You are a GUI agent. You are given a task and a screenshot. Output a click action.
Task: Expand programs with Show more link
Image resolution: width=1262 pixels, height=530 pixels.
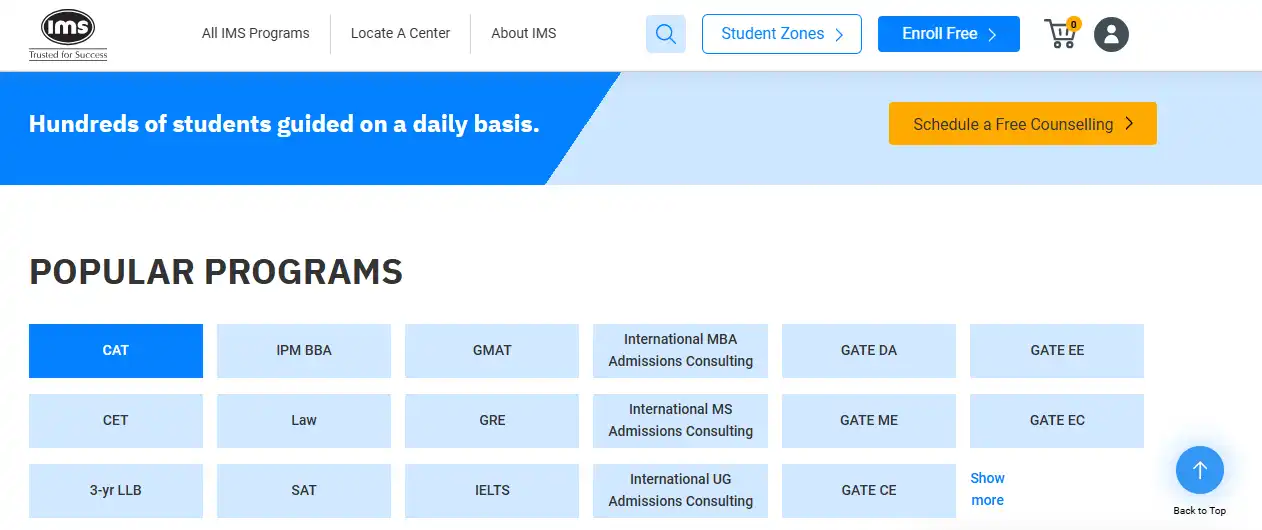click(988, 489)
